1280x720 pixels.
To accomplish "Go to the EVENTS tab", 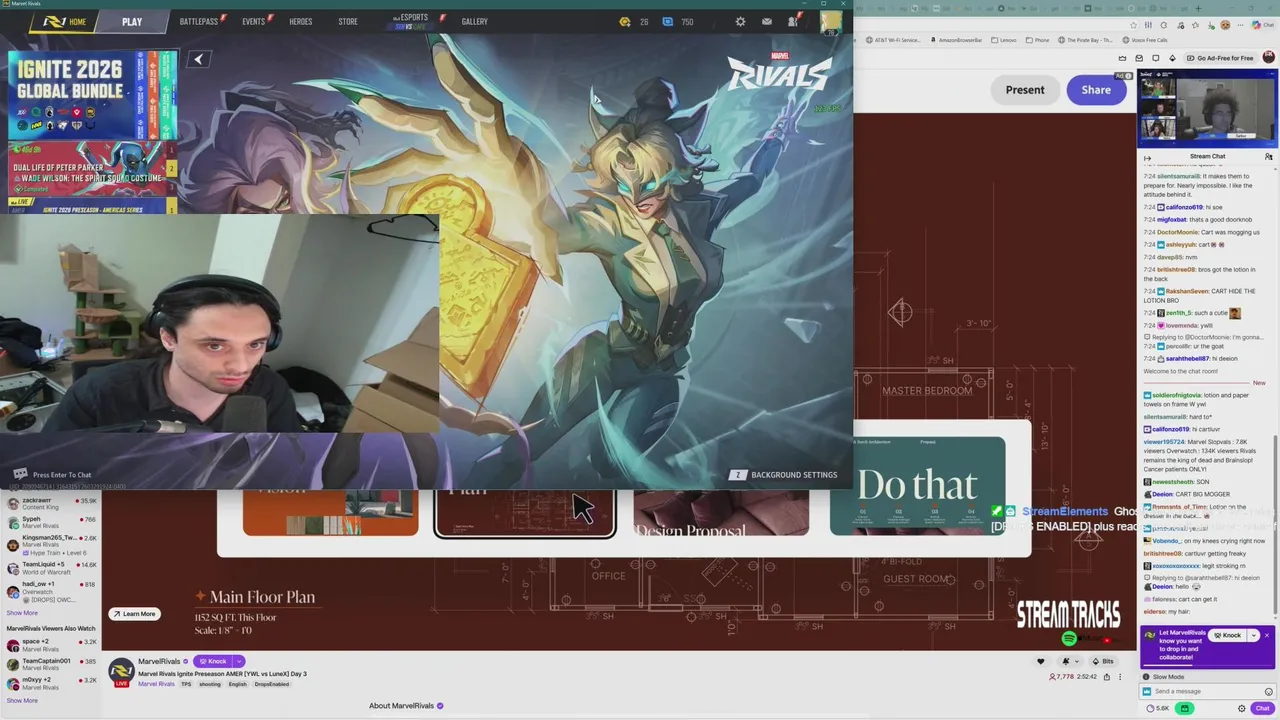I will 254,21.
